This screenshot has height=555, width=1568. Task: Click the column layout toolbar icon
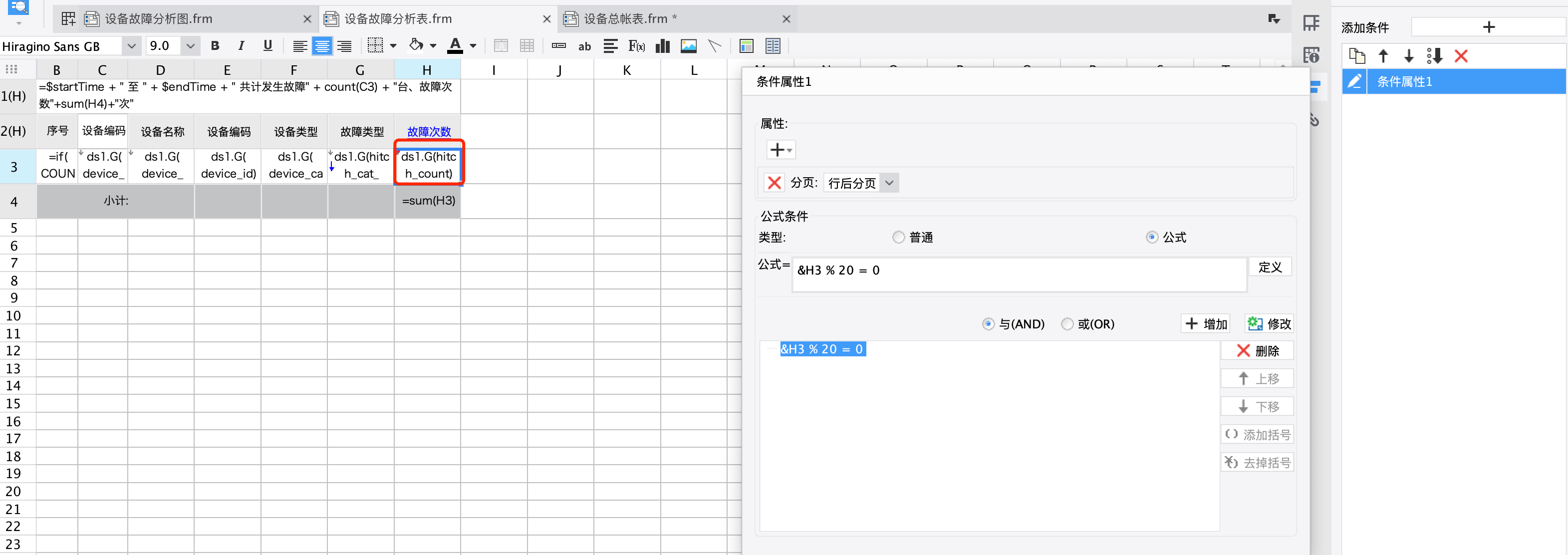[x=773, y=46]
